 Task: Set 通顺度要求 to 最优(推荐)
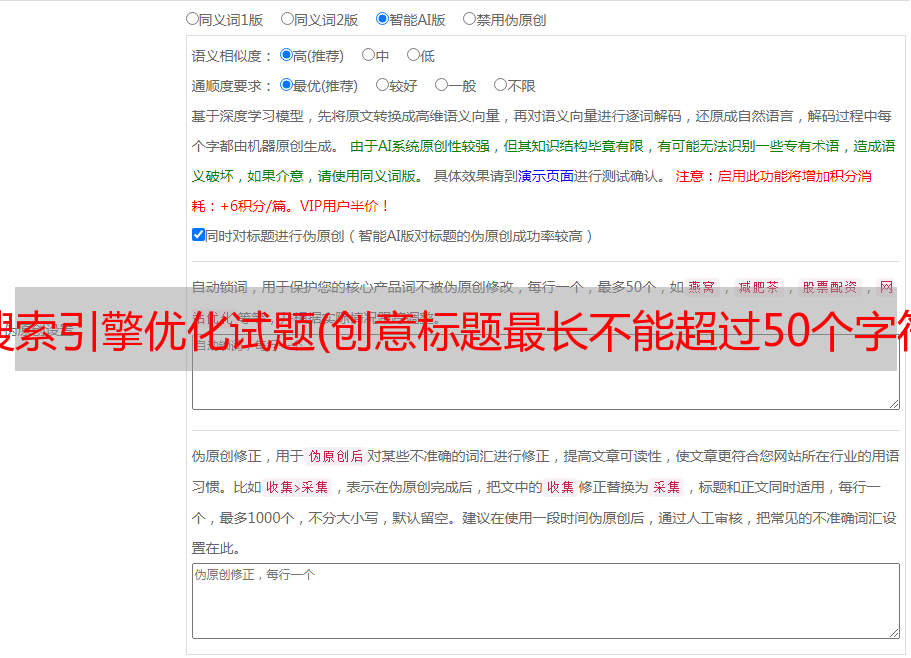tap(286, 85)
